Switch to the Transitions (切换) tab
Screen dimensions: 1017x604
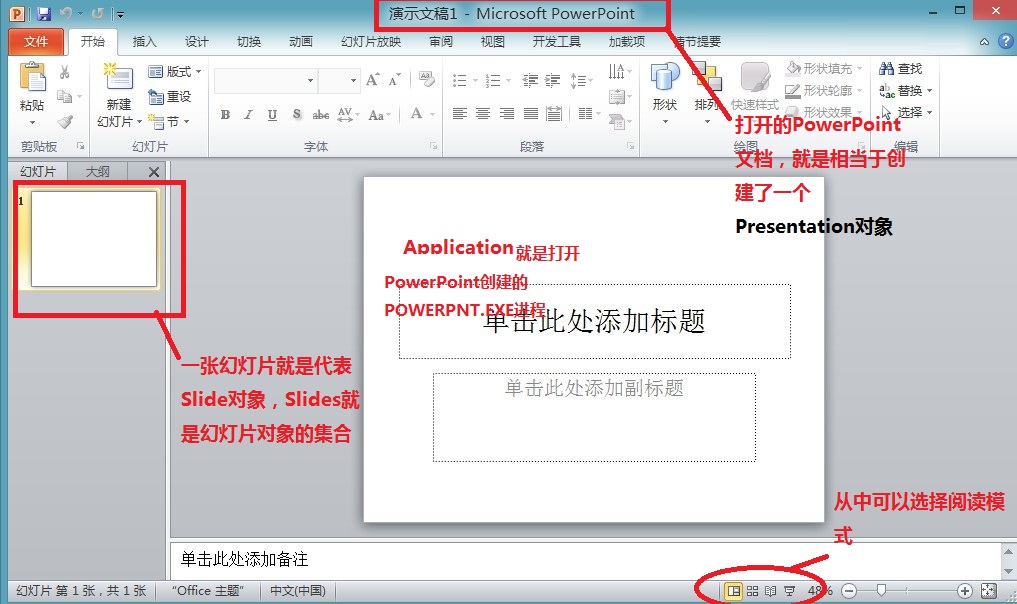tap(249, 42)
